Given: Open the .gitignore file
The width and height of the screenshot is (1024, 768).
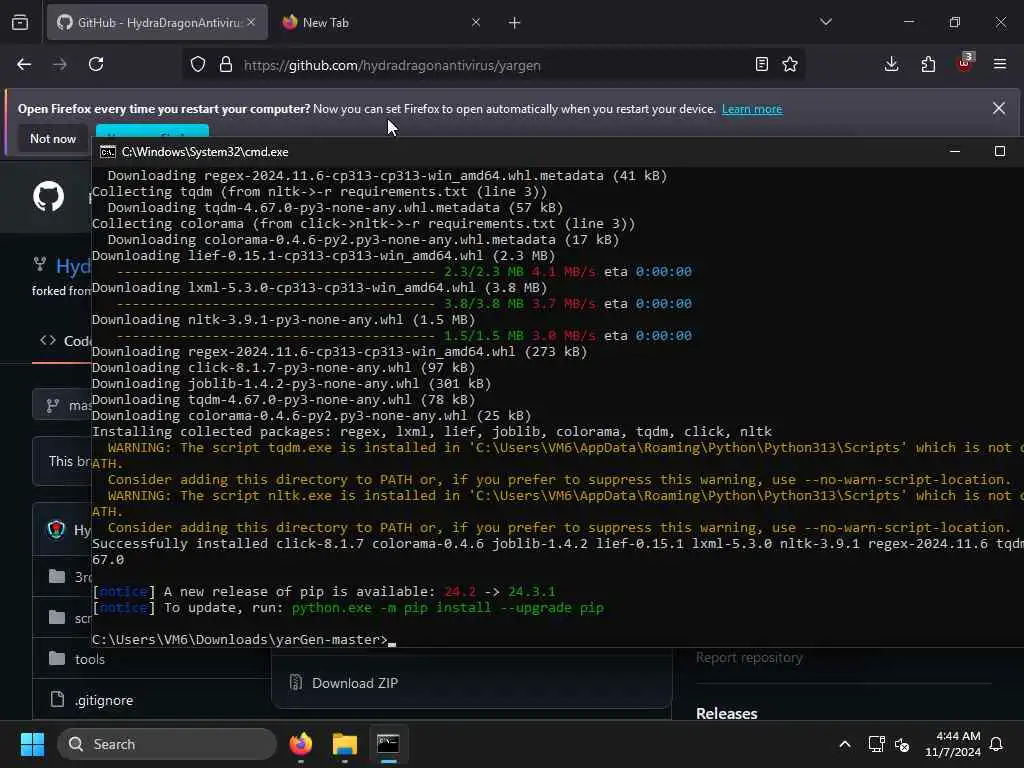Looking at the screenshot, I should tap(104, 701).
